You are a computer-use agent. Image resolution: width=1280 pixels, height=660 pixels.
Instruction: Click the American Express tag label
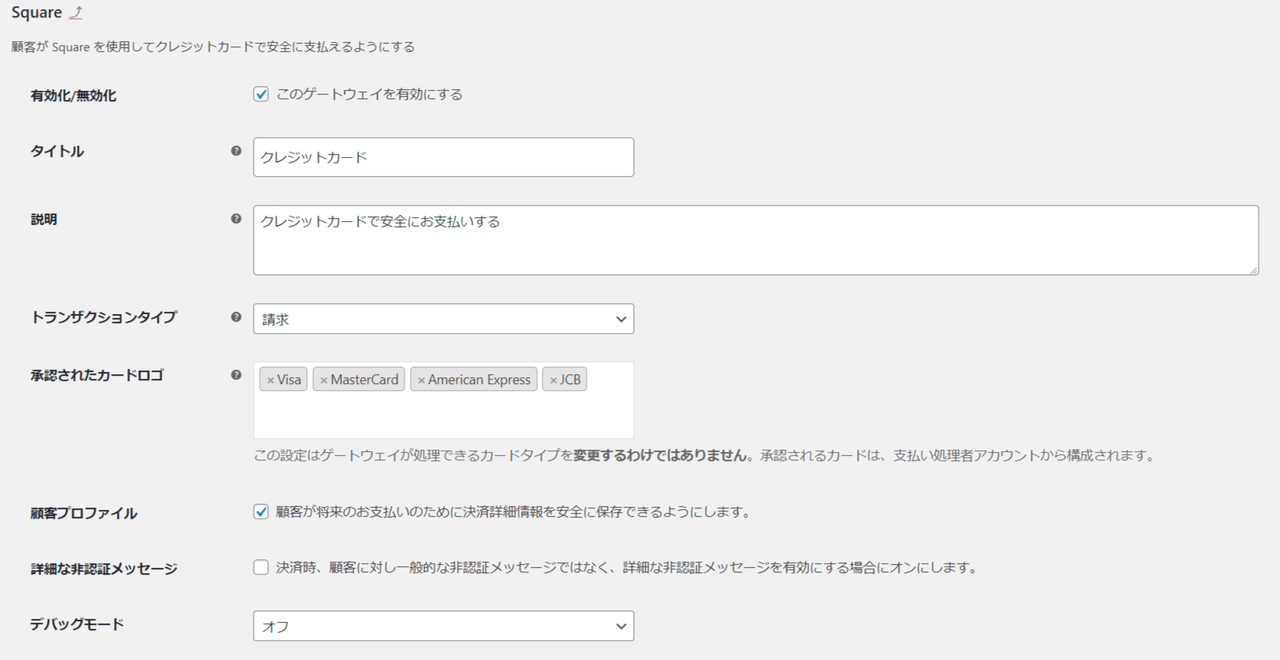click(479, 380)
